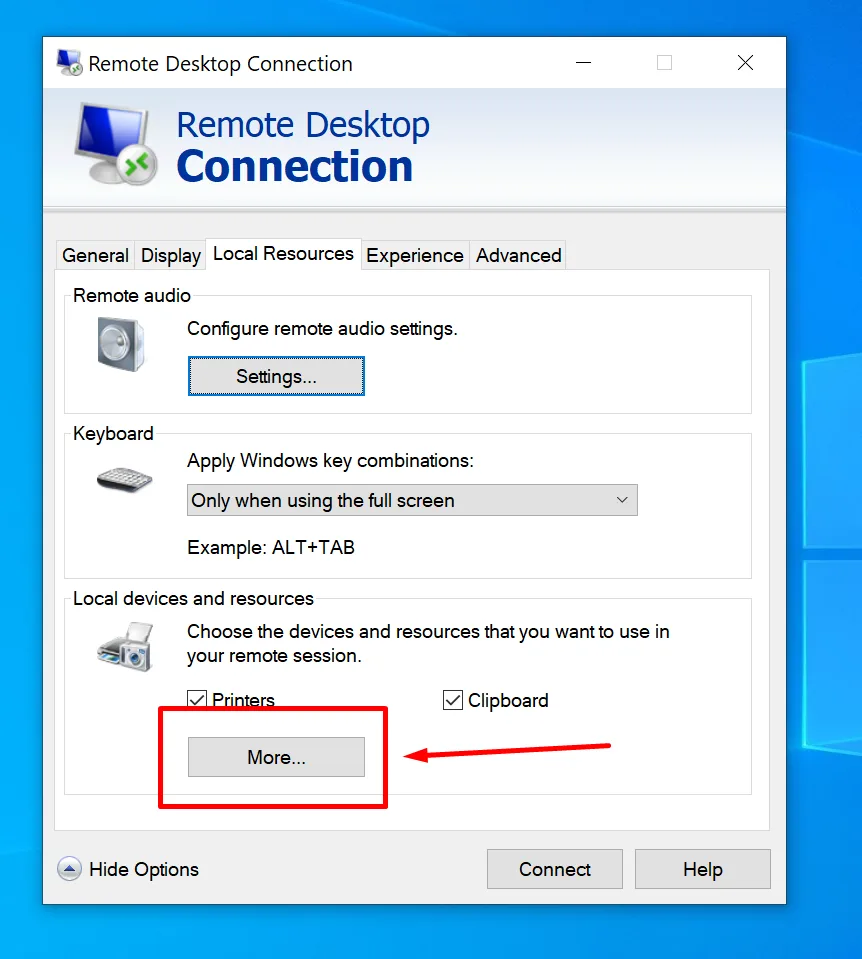
Task: Open Help for Remote Desktop
Action: 702,869
